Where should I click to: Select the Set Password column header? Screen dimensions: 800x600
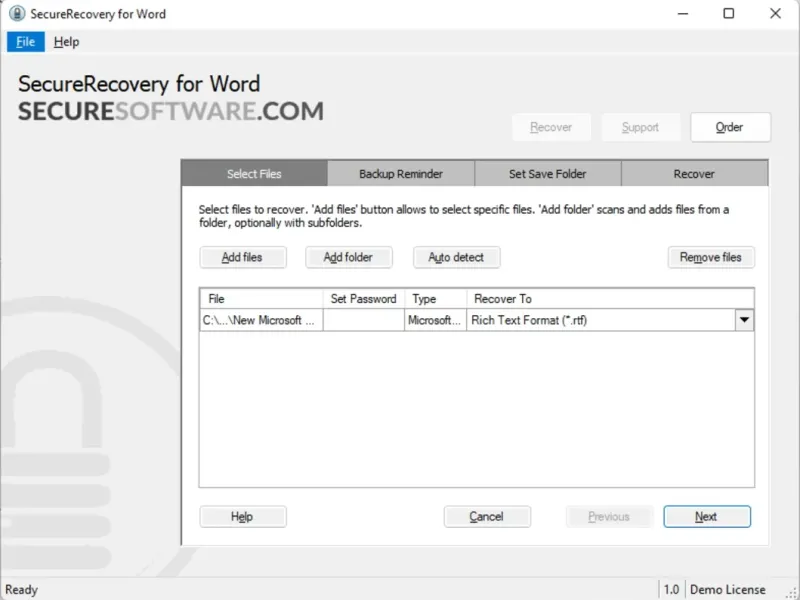click(x=364, y=298)
